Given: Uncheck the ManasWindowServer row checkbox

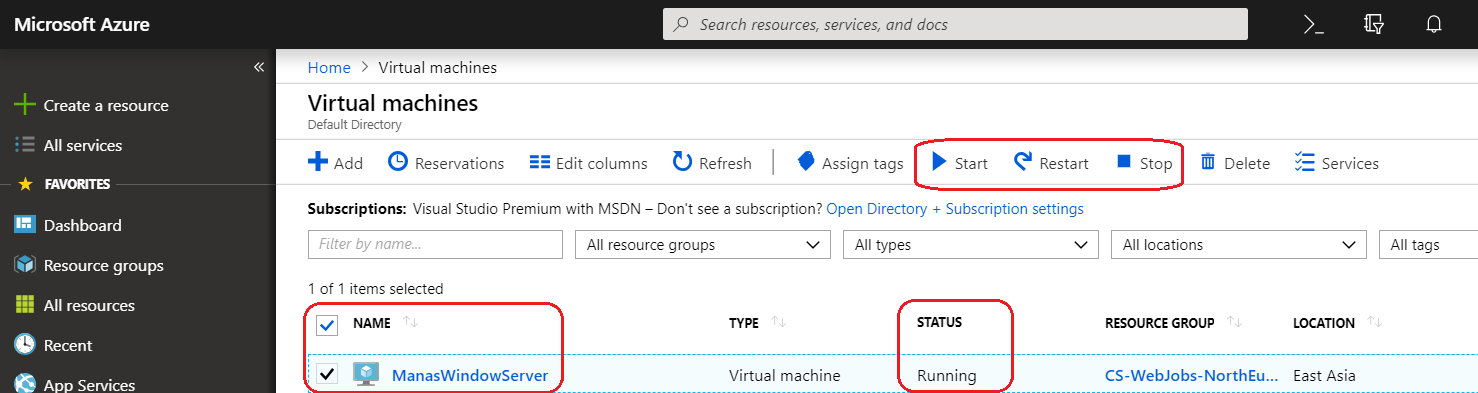Looking at the screenshot, I should pyautogui.click(x=327, y=374).
